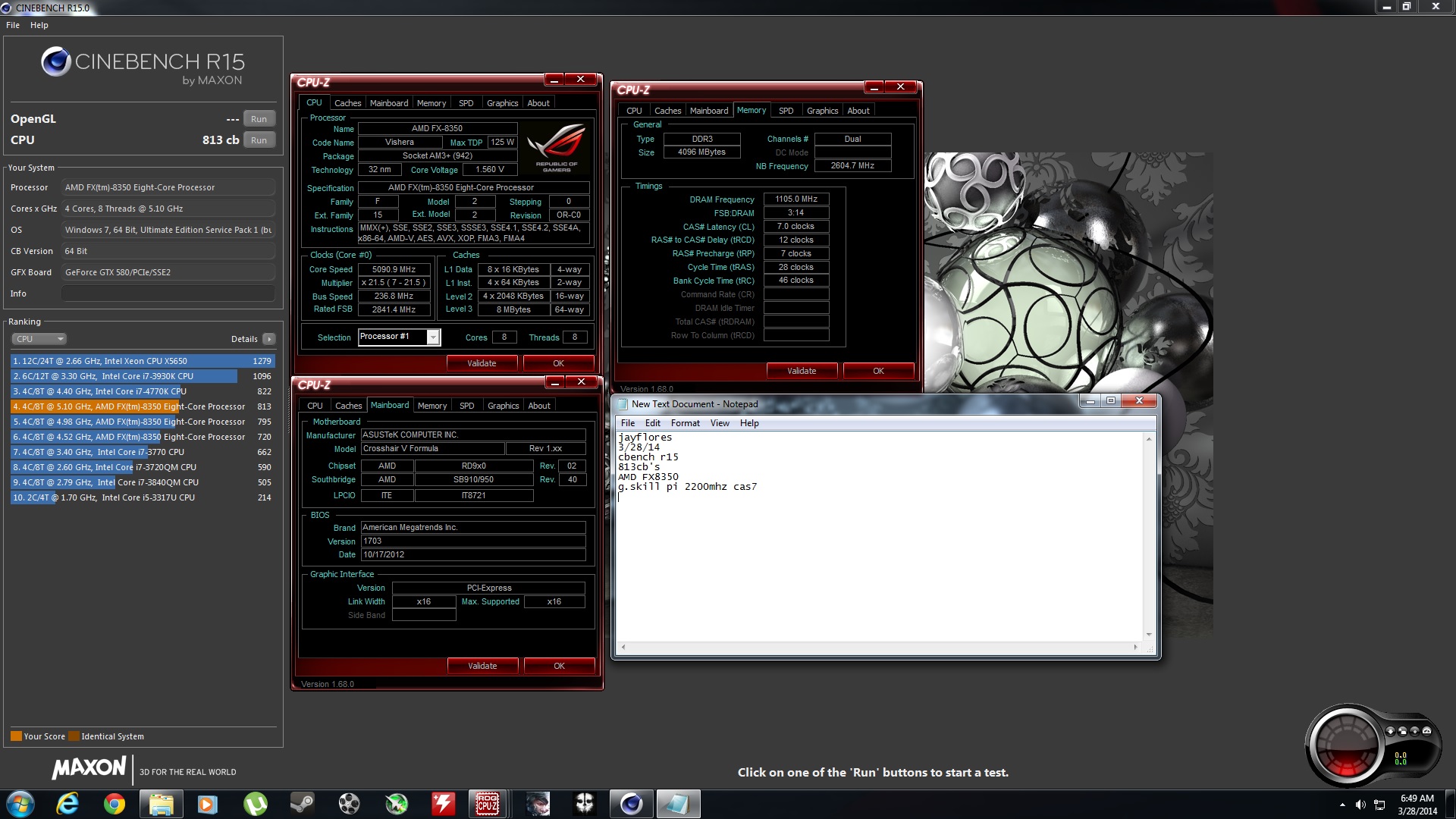Click OK in the CPU-Z Memory window
Viewport: 1456px width, 819px height.
click(878, 371)
